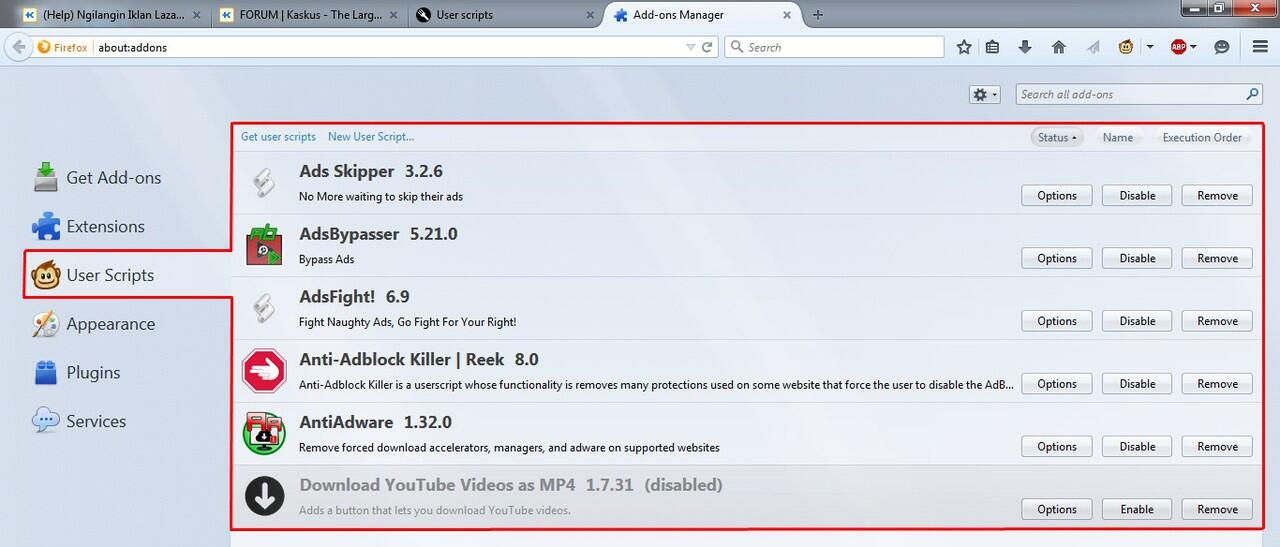
Task: Switch to the User scripts tab
Action: [505, 15]
